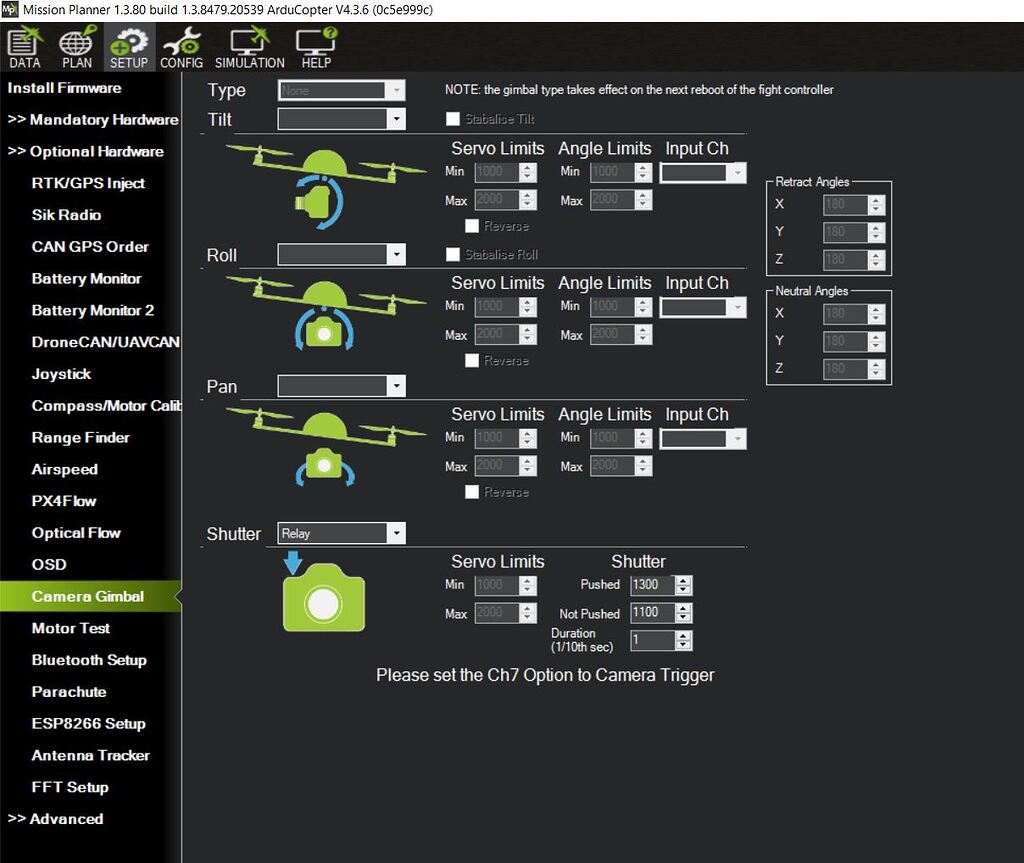Open the Parachute setup page
The height and width of the screenshot is (863, 1024).
[x=69, y=691]
